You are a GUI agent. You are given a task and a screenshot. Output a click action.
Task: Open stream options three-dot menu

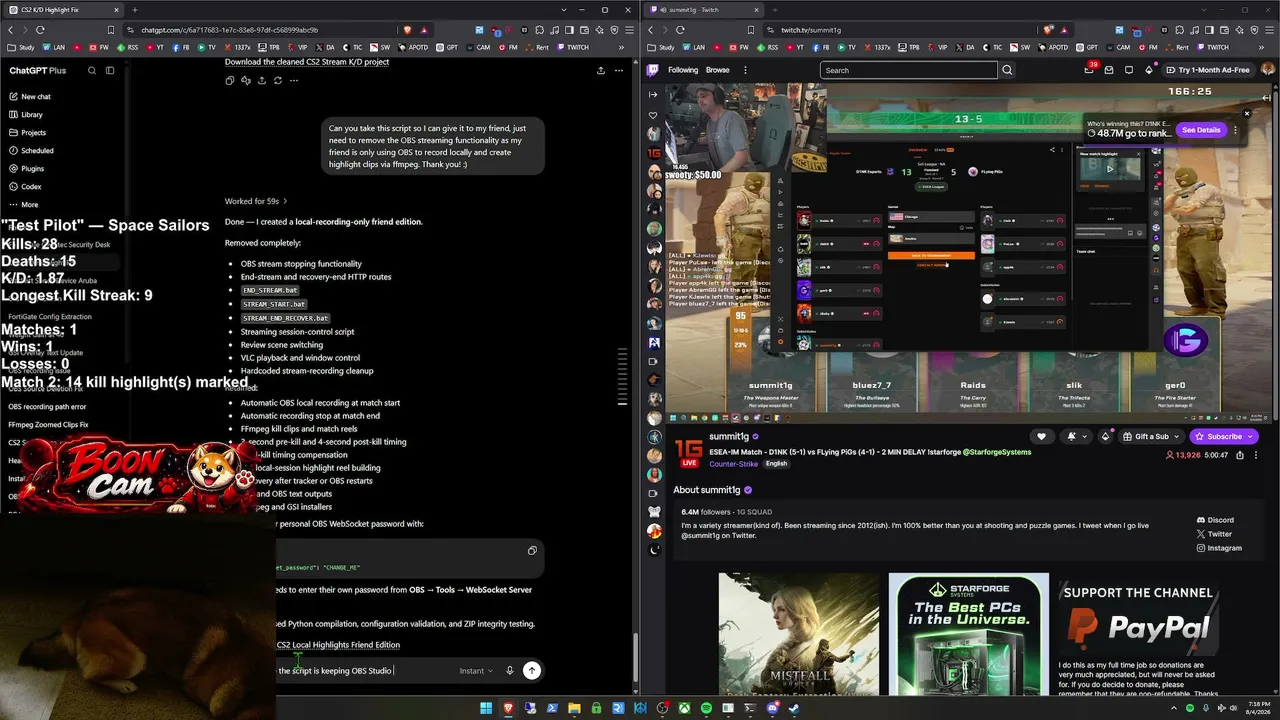[x=1255, y=455]
